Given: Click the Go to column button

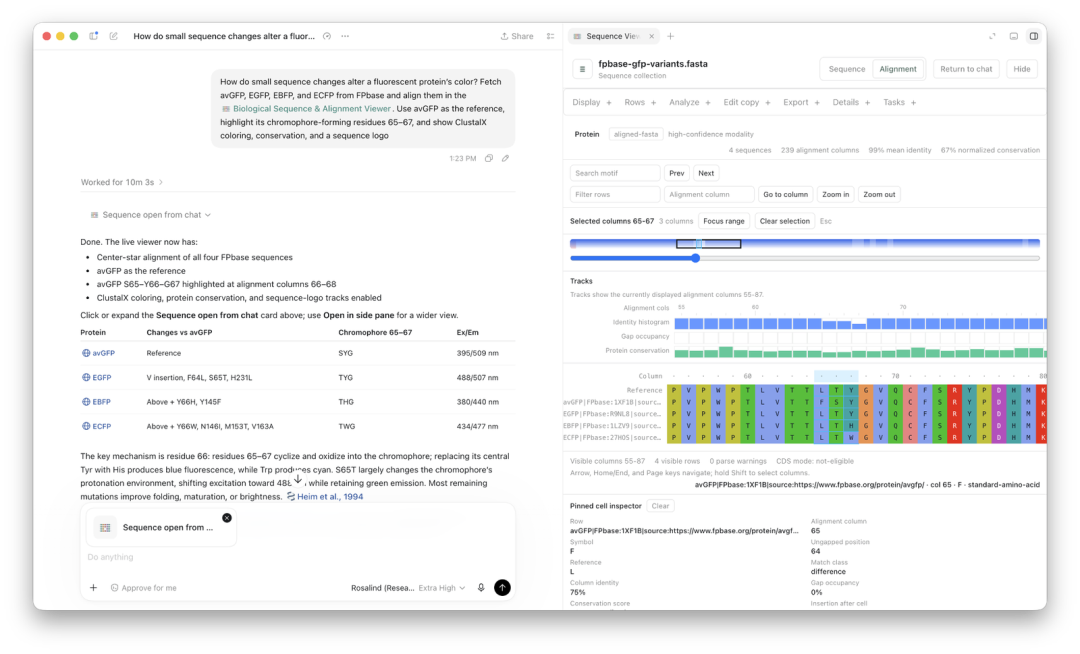Looking at the screenshot, I should pyautogui.click(x=785, y=195).
